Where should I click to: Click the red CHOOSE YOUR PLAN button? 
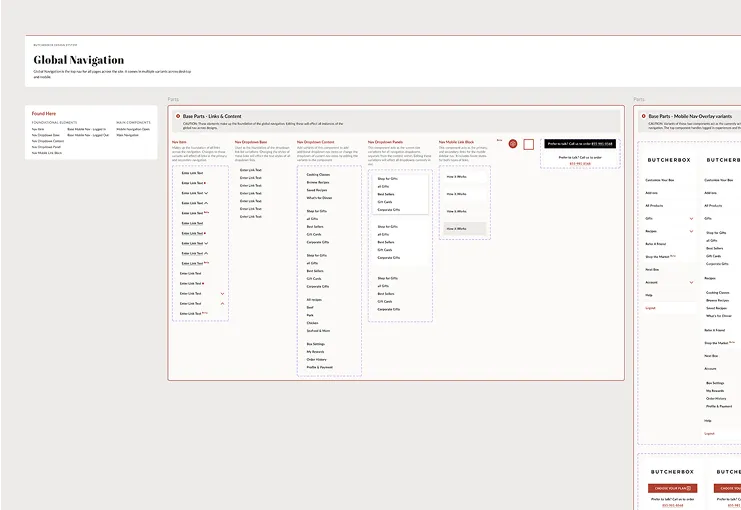672,488
